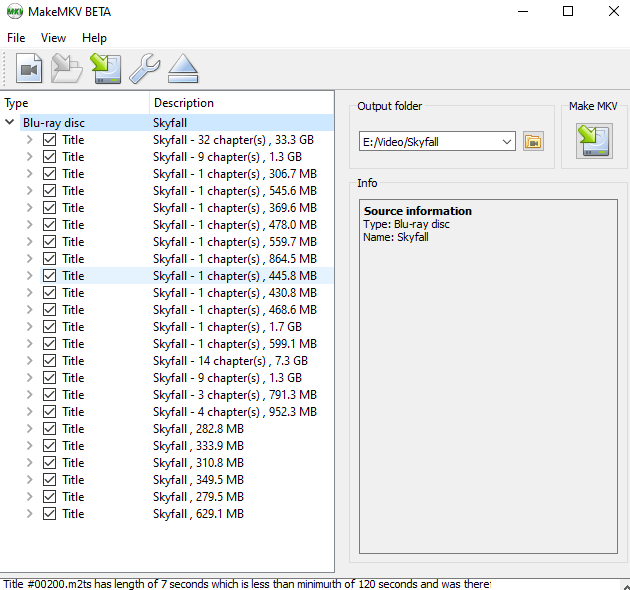Uncheck the 306.7 MB title checkbox
Screen dimensions: 630x590
49,174
